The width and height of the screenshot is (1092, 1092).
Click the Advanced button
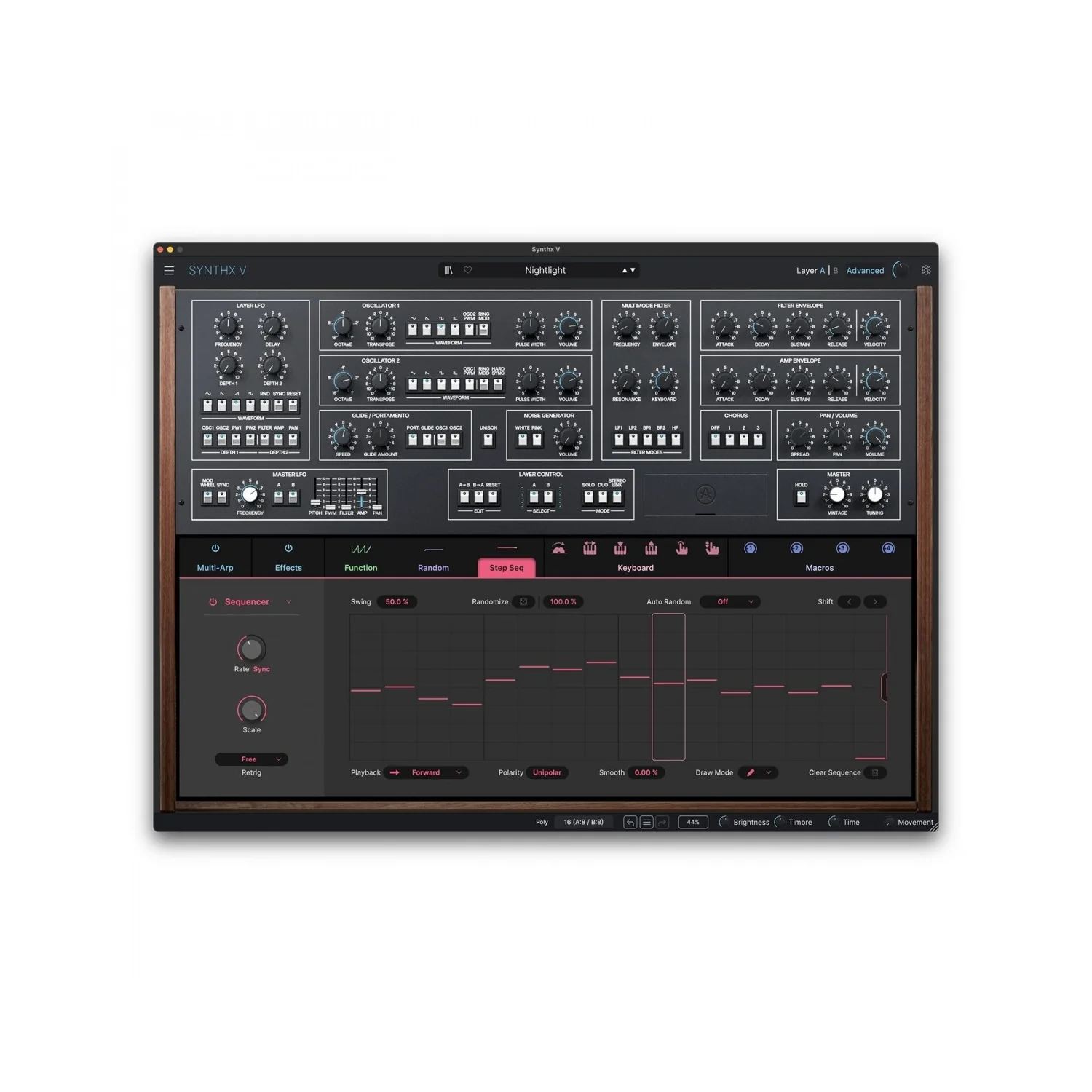(865, 271)
